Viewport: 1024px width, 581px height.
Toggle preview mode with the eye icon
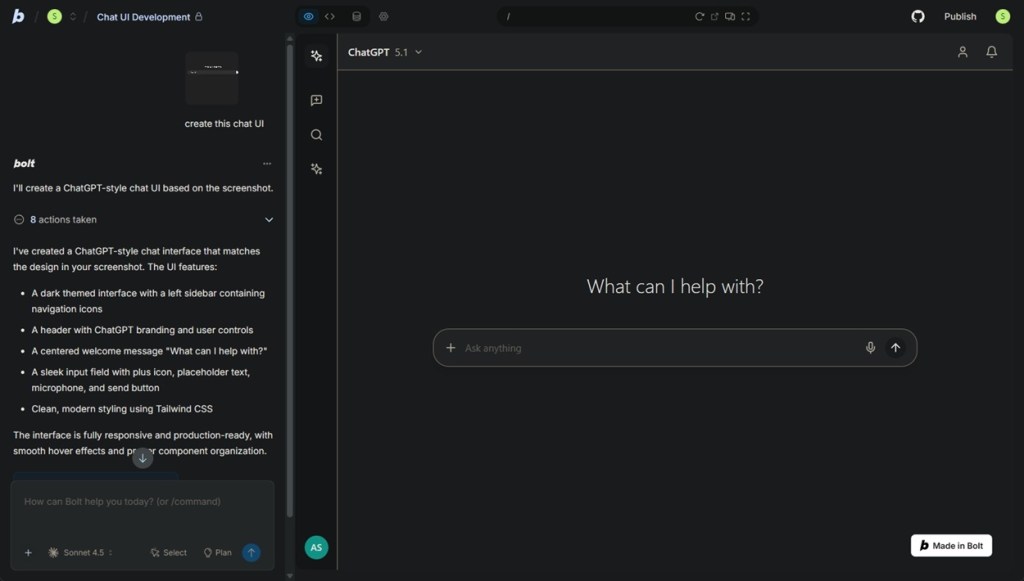pos(308,16)
